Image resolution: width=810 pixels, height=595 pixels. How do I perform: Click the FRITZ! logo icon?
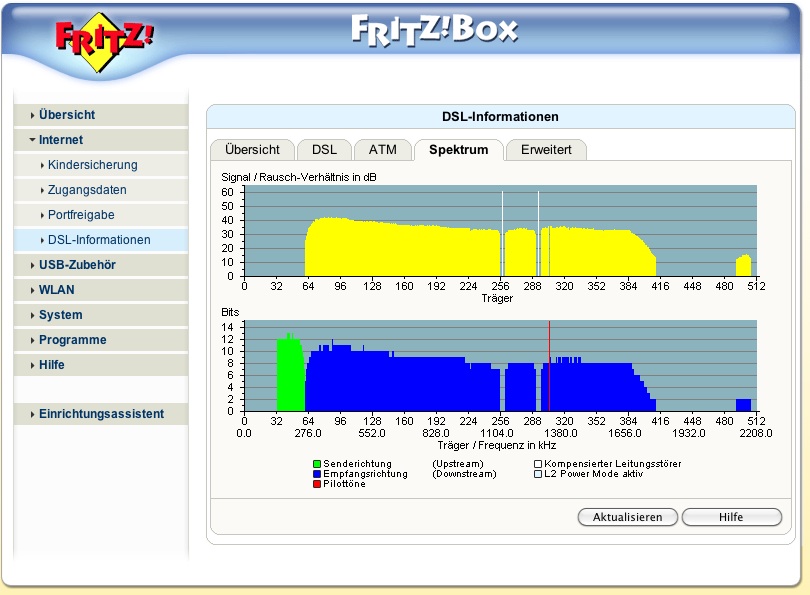[104, 42]
